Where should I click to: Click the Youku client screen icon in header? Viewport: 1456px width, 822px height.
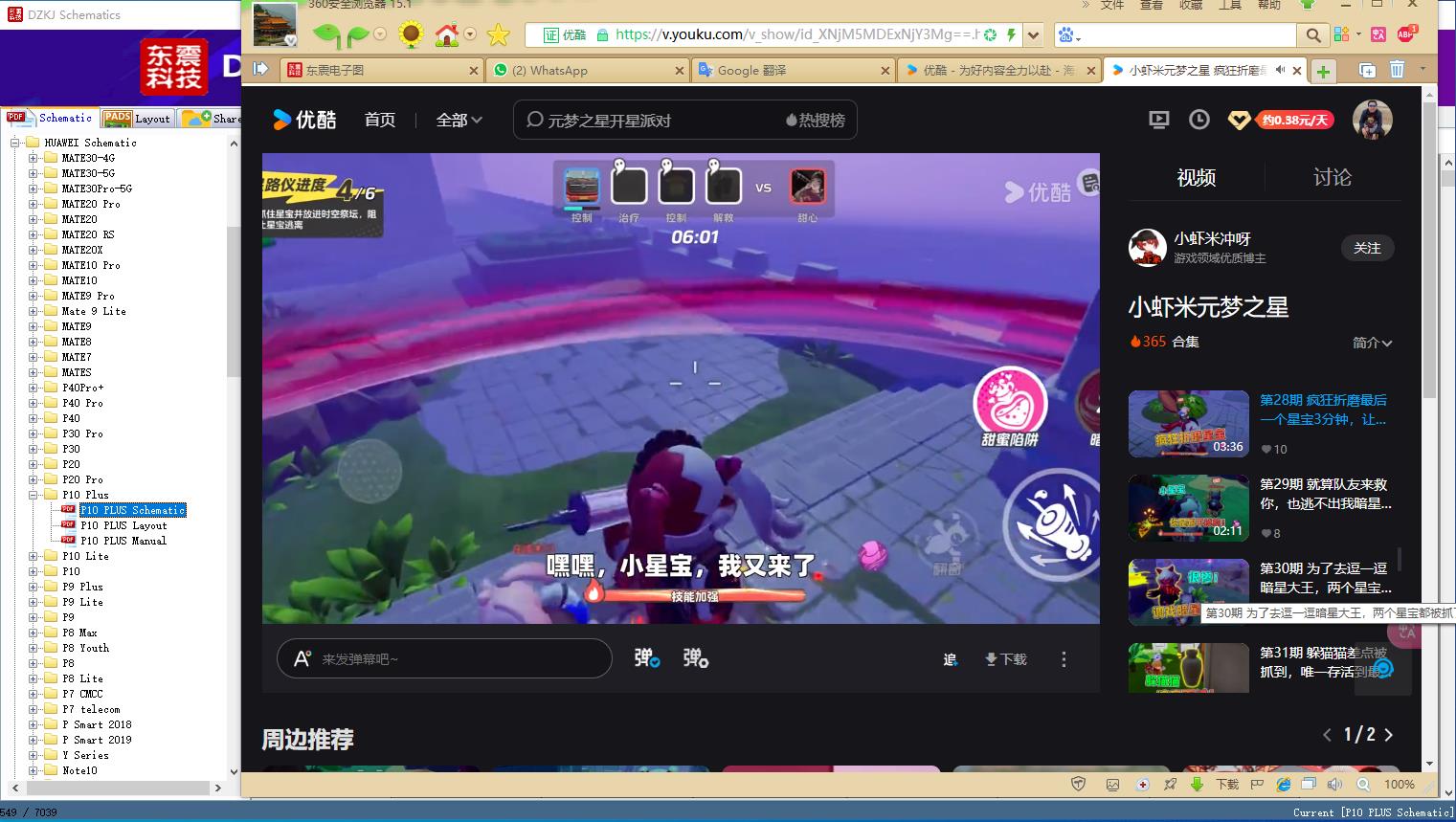click(x=1158, y=120)
